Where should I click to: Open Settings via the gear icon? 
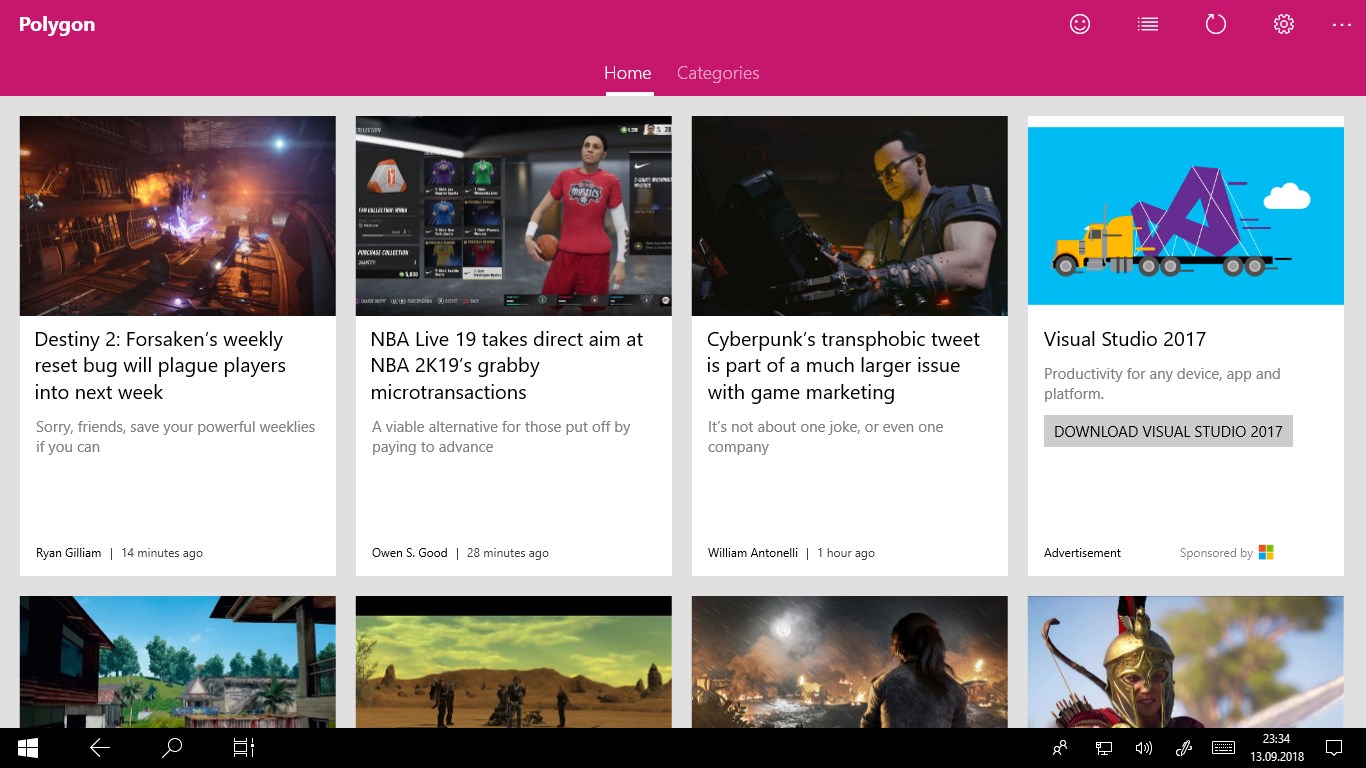pyautogui.click(x=1284, y=24)
